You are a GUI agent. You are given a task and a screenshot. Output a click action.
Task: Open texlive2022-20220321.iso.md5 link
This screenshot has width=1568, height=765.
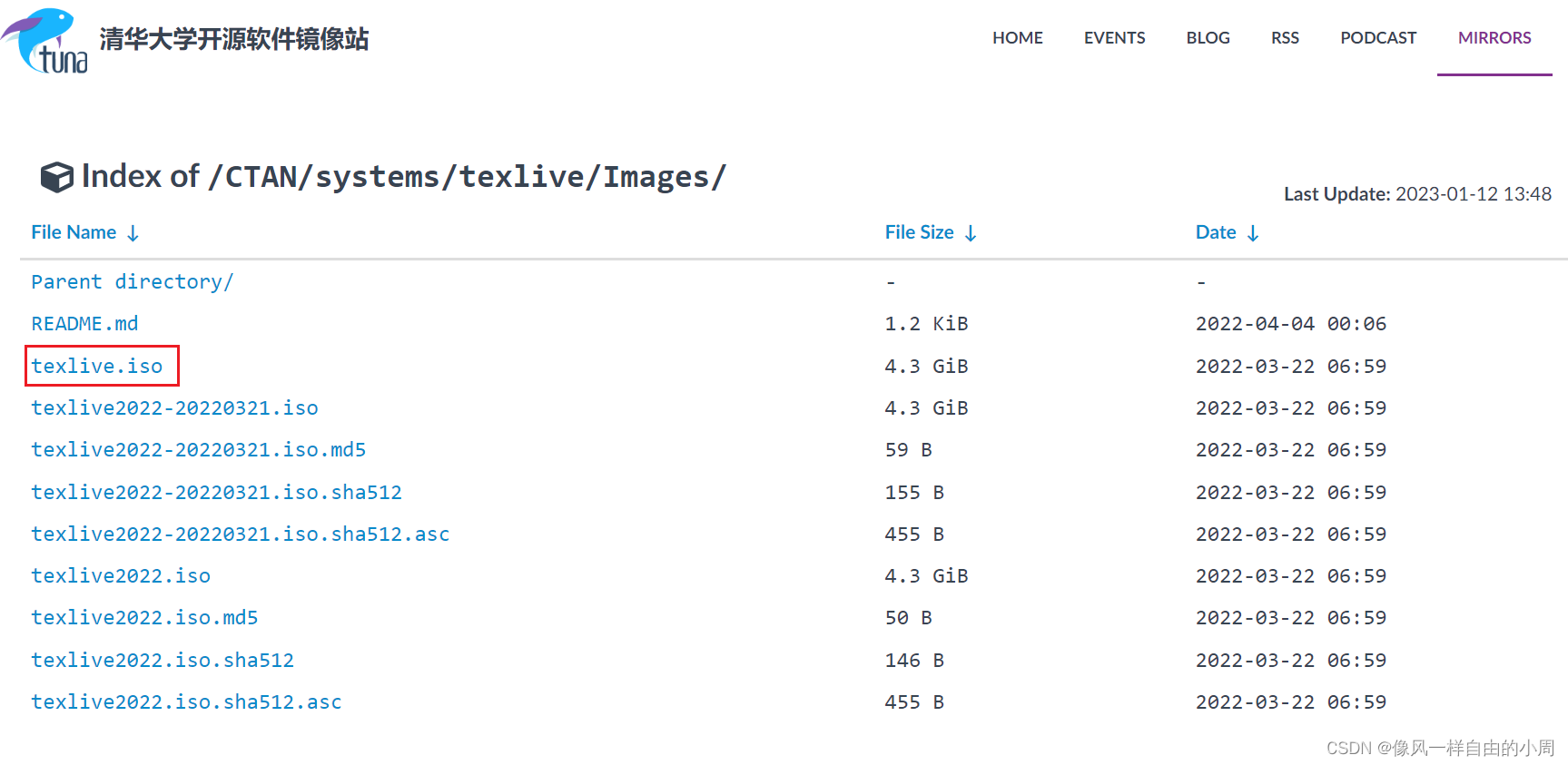tap(198, 450)
